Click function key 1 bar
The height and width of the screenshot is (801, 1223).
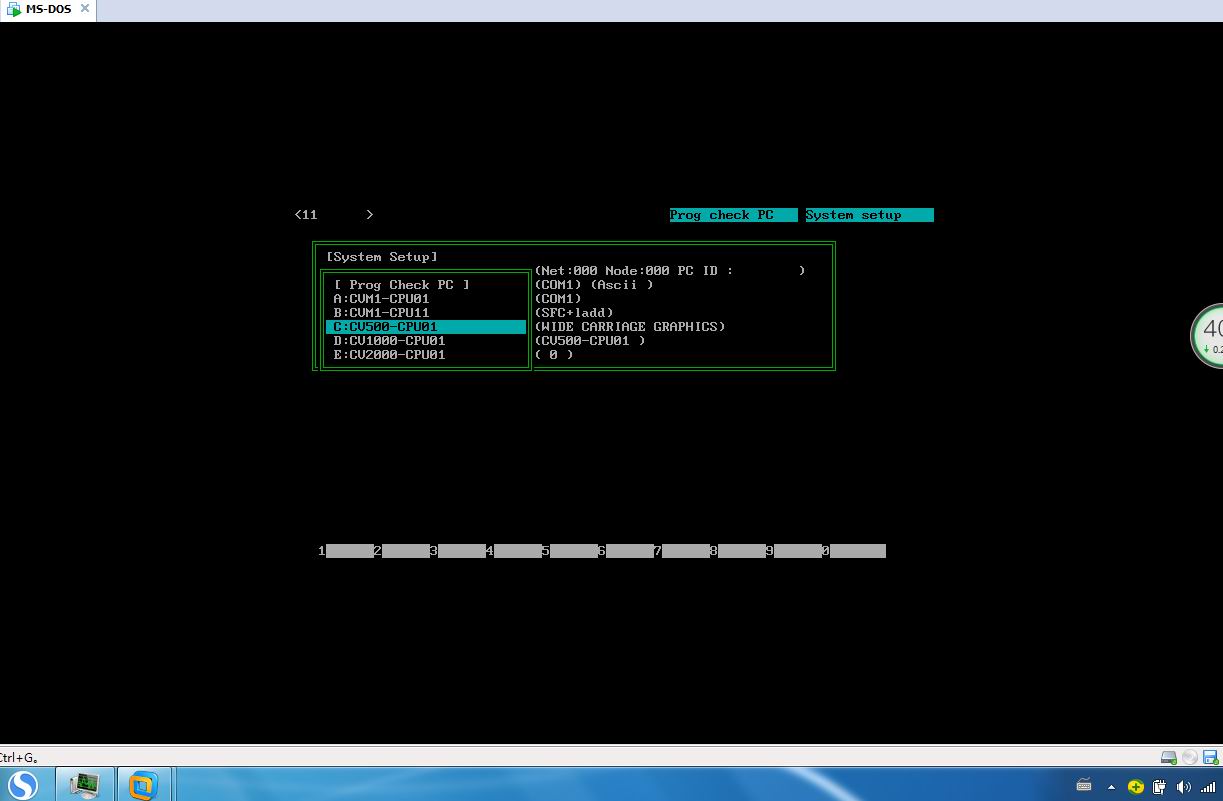click(x=350, y=551)
